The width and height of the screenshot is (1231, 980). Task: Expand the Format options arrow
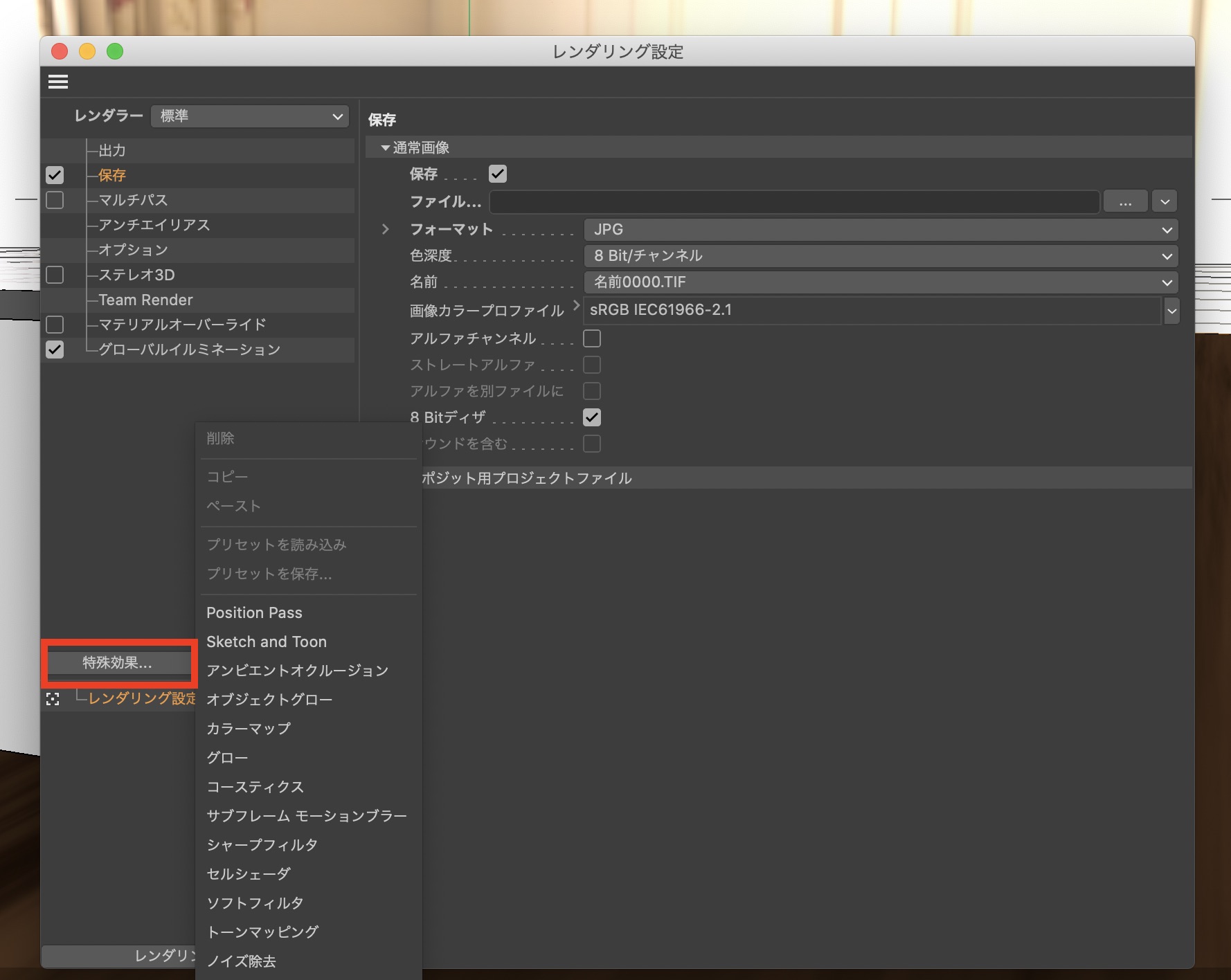pos(386,229)
